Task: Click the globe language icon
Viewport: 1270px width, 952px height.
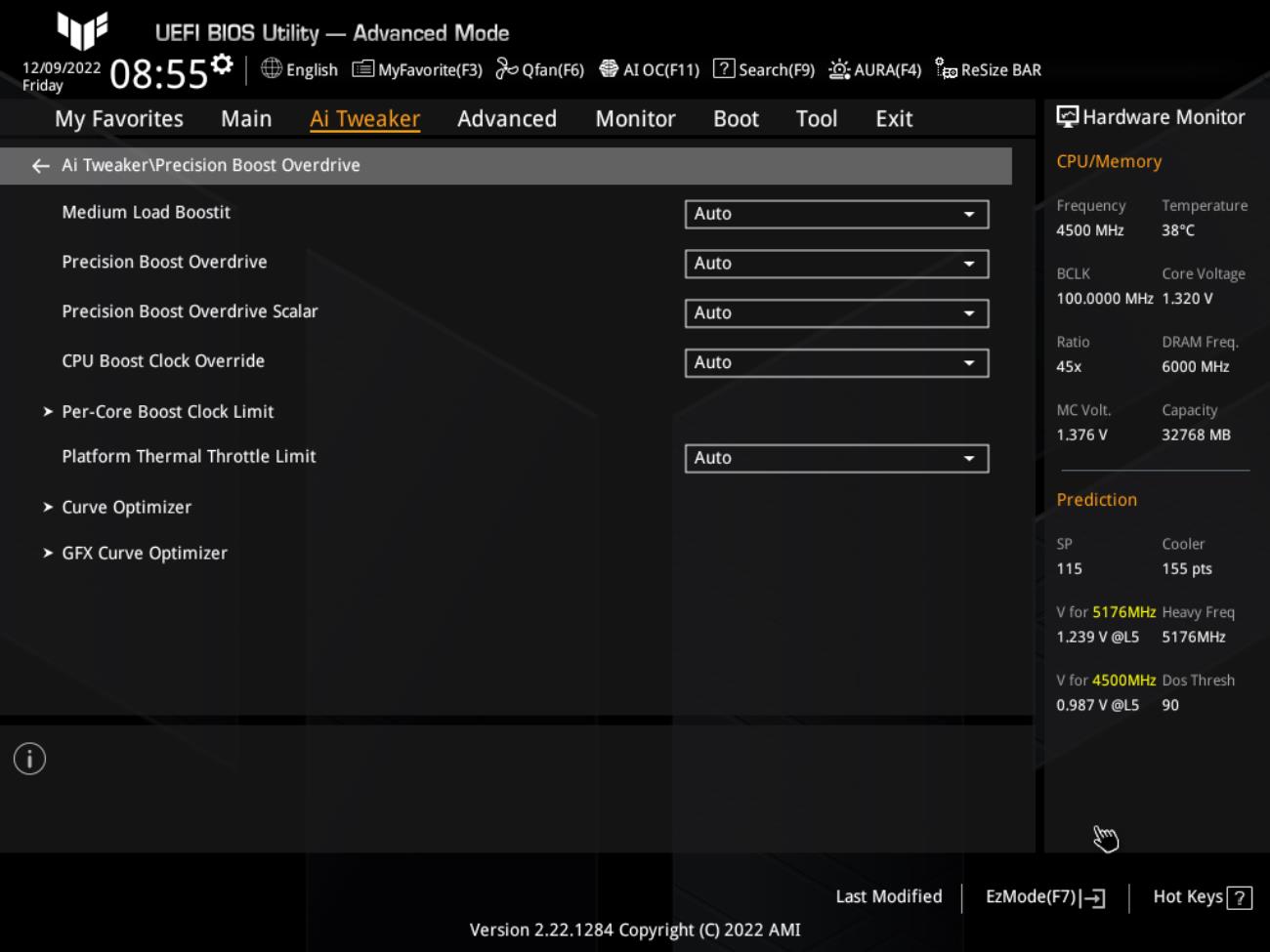Action: [x=272, y=68]
